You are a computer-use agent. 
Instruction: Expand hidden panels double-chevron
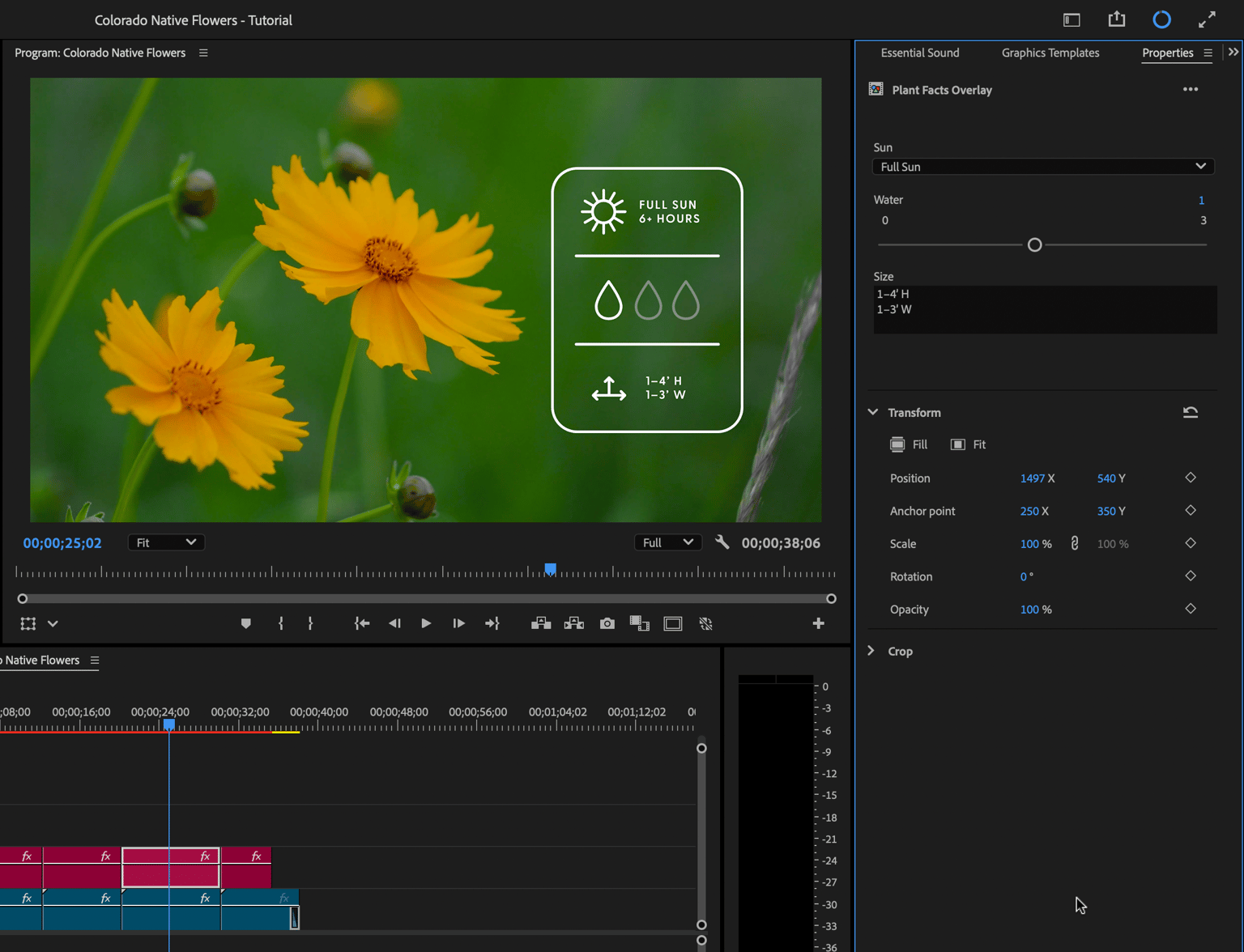coord(1233,53)
